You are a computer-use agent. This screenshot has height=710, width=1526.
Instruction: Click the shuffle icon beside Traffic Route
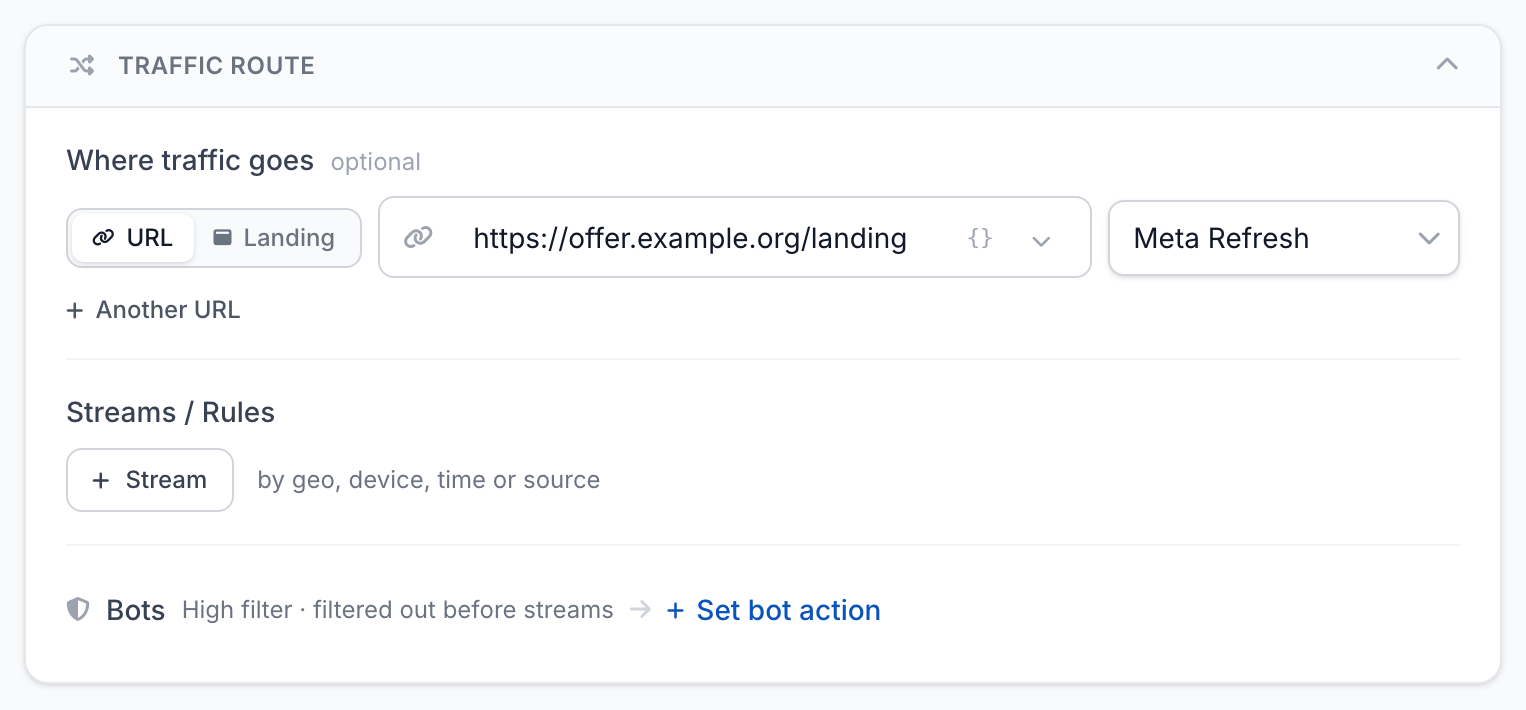81,66
